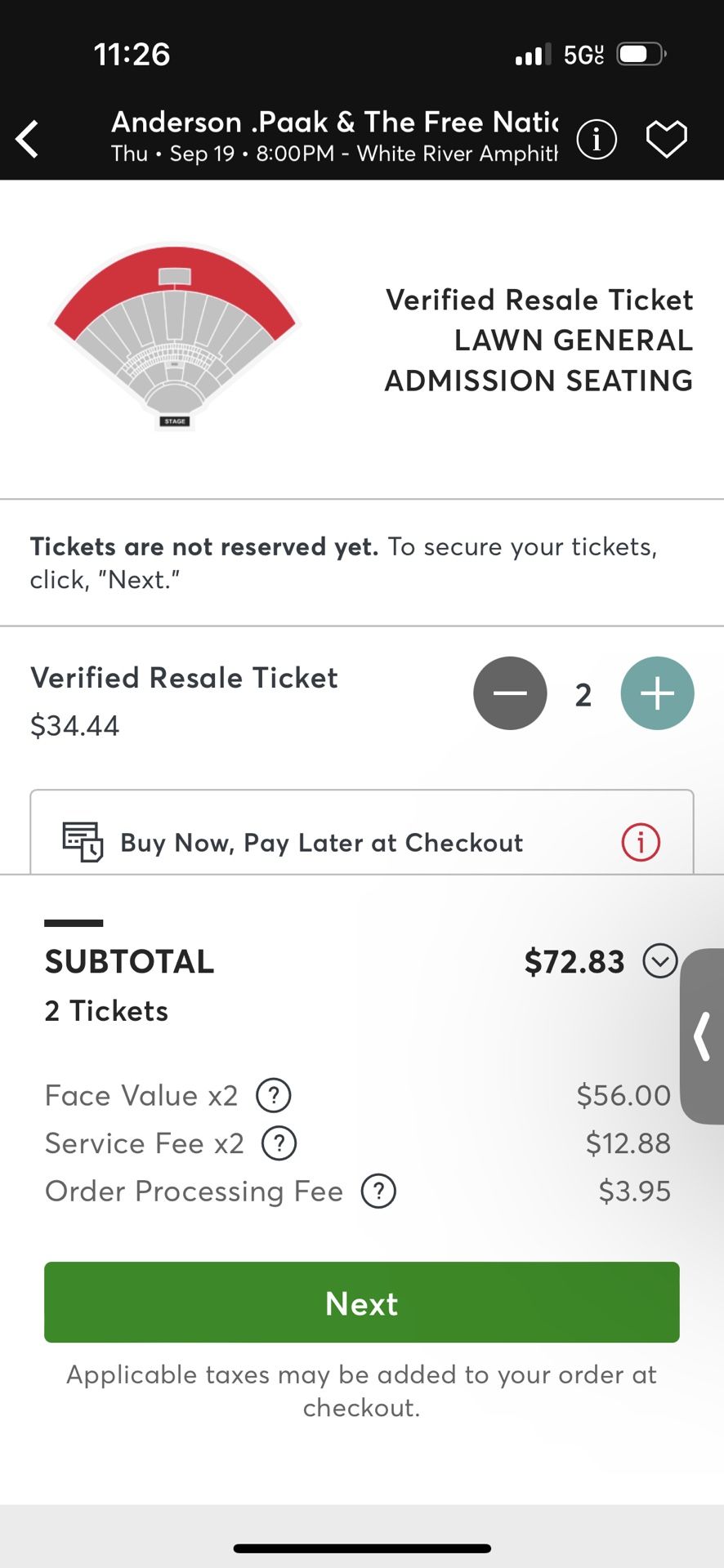Tap the iOS home indicator bar
Screen dimensions: 724x1568
pos(362,1548)
